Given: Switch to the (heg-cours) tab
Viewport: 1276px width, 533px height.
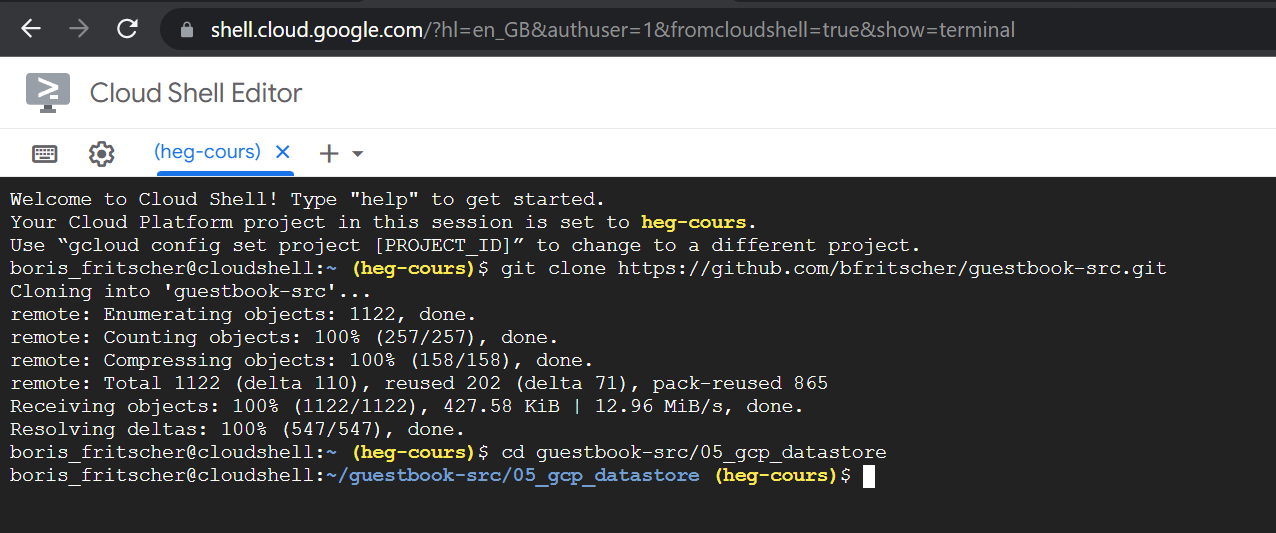Looking at the screenshot, I should tap(207, 152).
